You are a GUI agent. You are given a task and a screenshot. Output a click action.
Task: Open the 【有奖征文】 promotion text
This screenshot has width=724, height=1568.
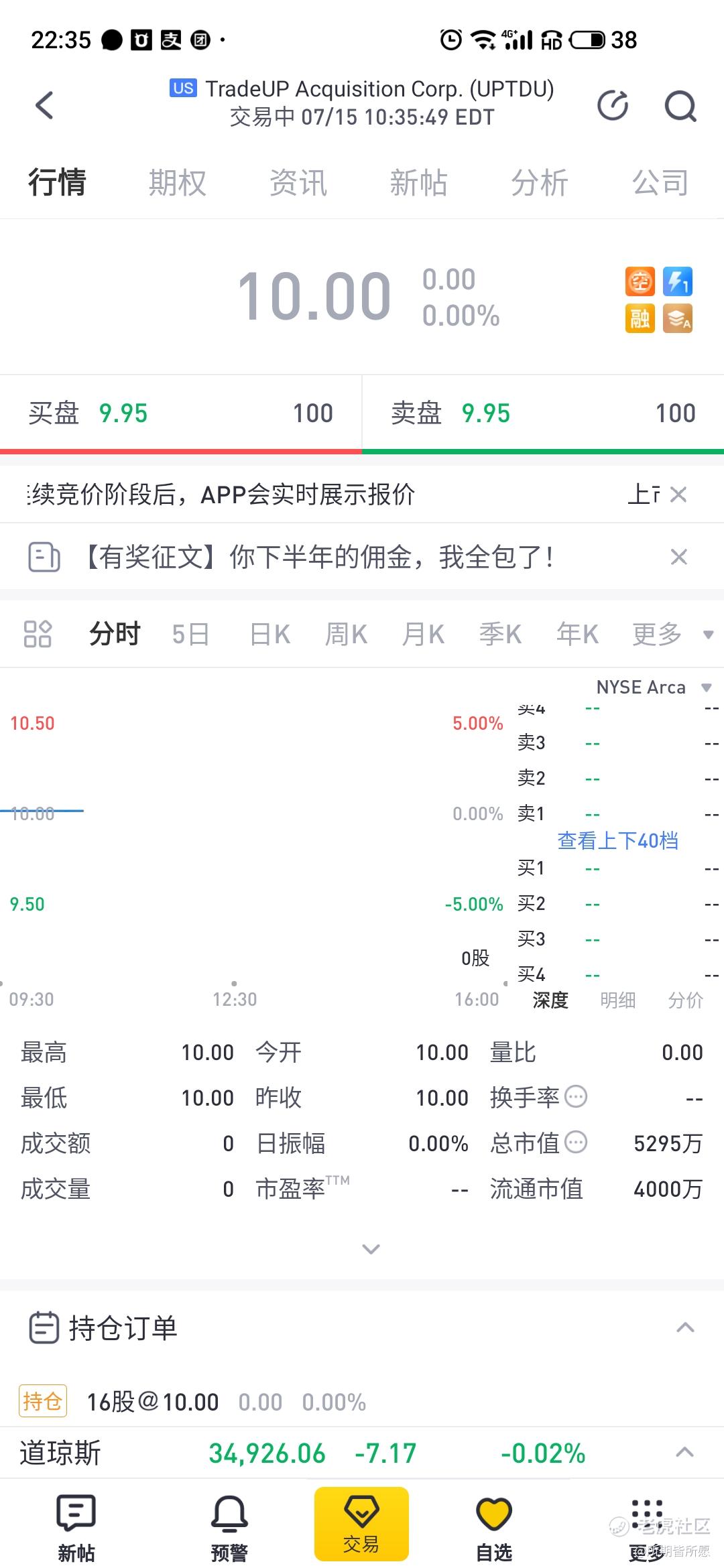point(316,557)
